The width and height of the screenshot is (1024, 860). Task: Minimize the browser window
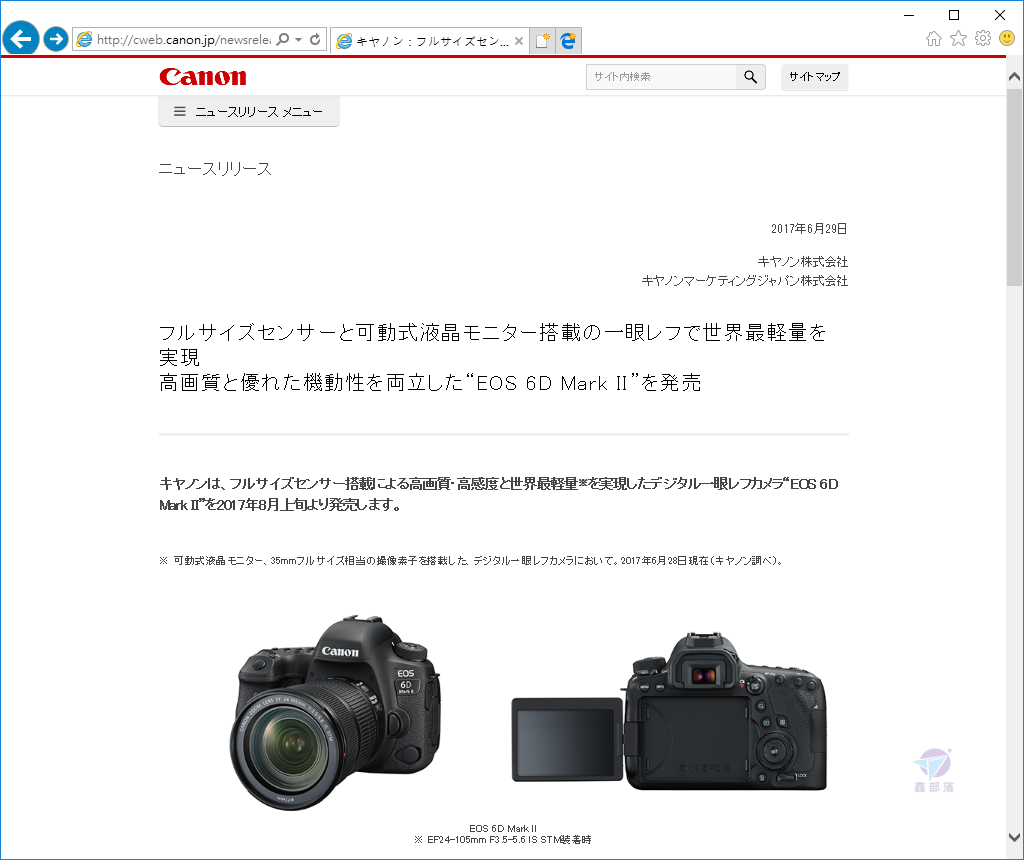click(x=909, y=15)
